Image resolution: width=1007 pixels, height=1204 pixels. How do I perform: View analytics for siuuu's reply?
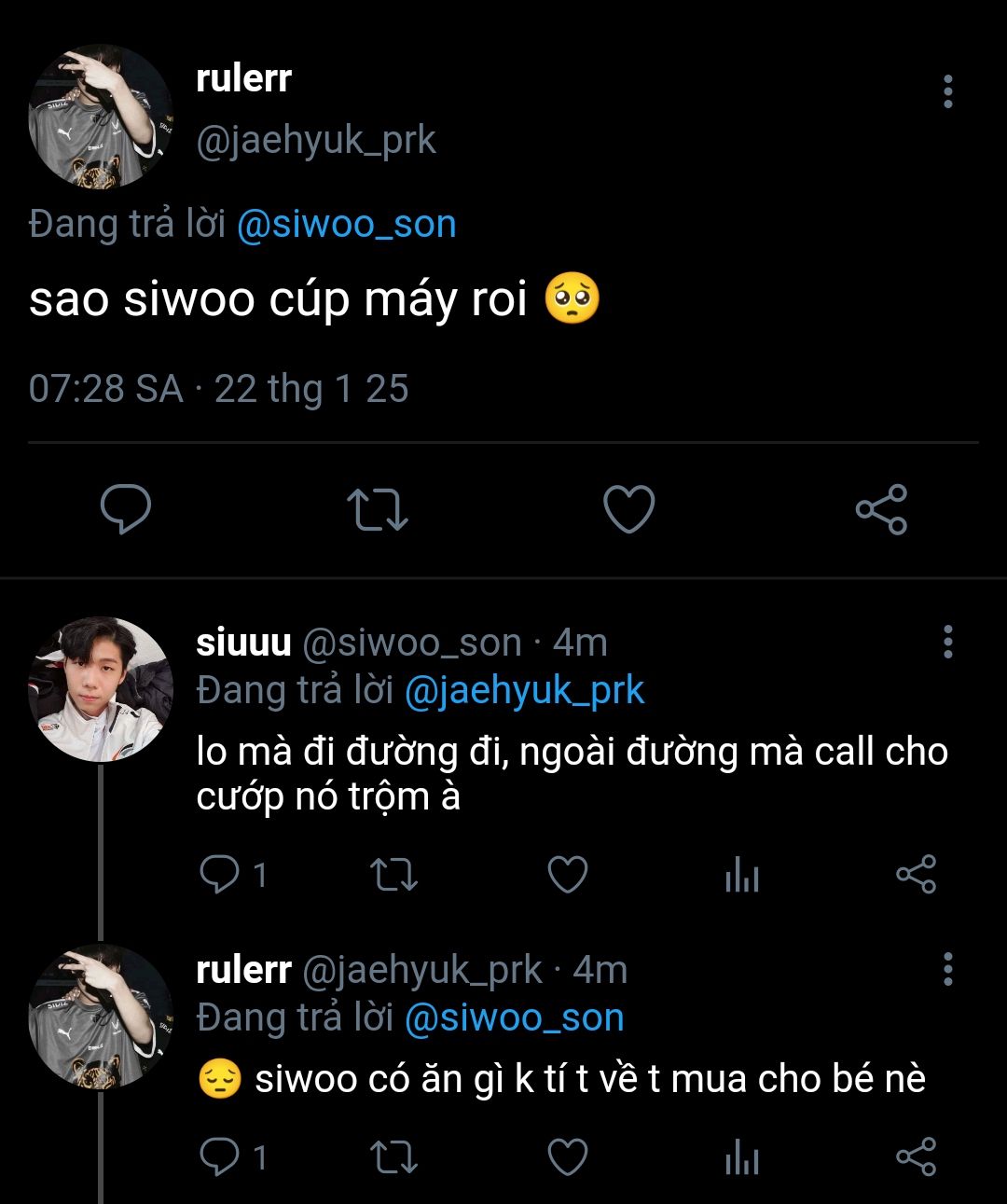742,875
